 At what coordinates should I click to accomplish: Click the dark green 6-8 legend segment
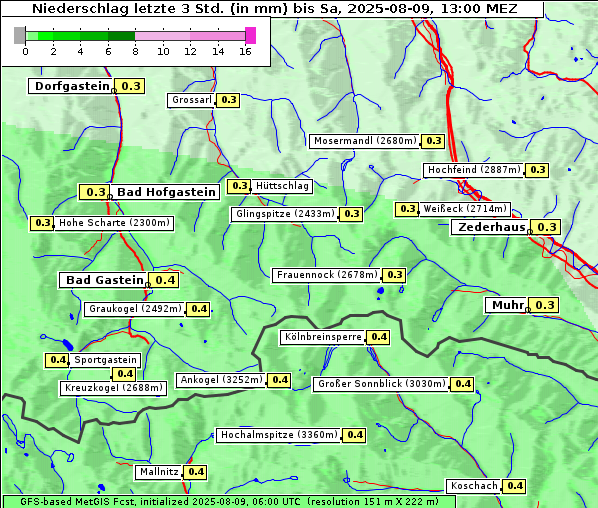pyautogui.click(x=122, y=36)
